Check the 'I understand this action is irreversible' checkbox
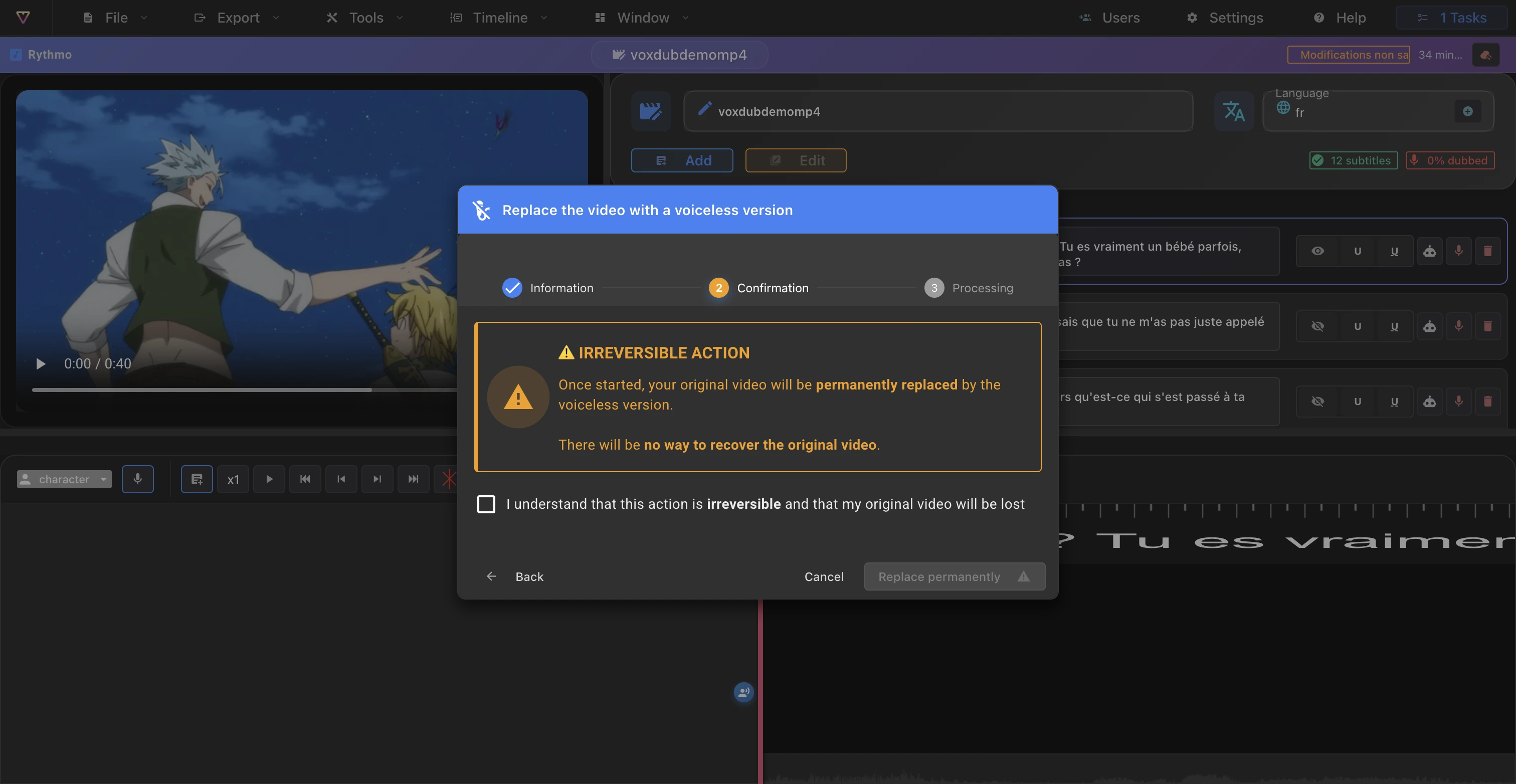This screenshot has height=784, width=1516. (x=486, y=504)
